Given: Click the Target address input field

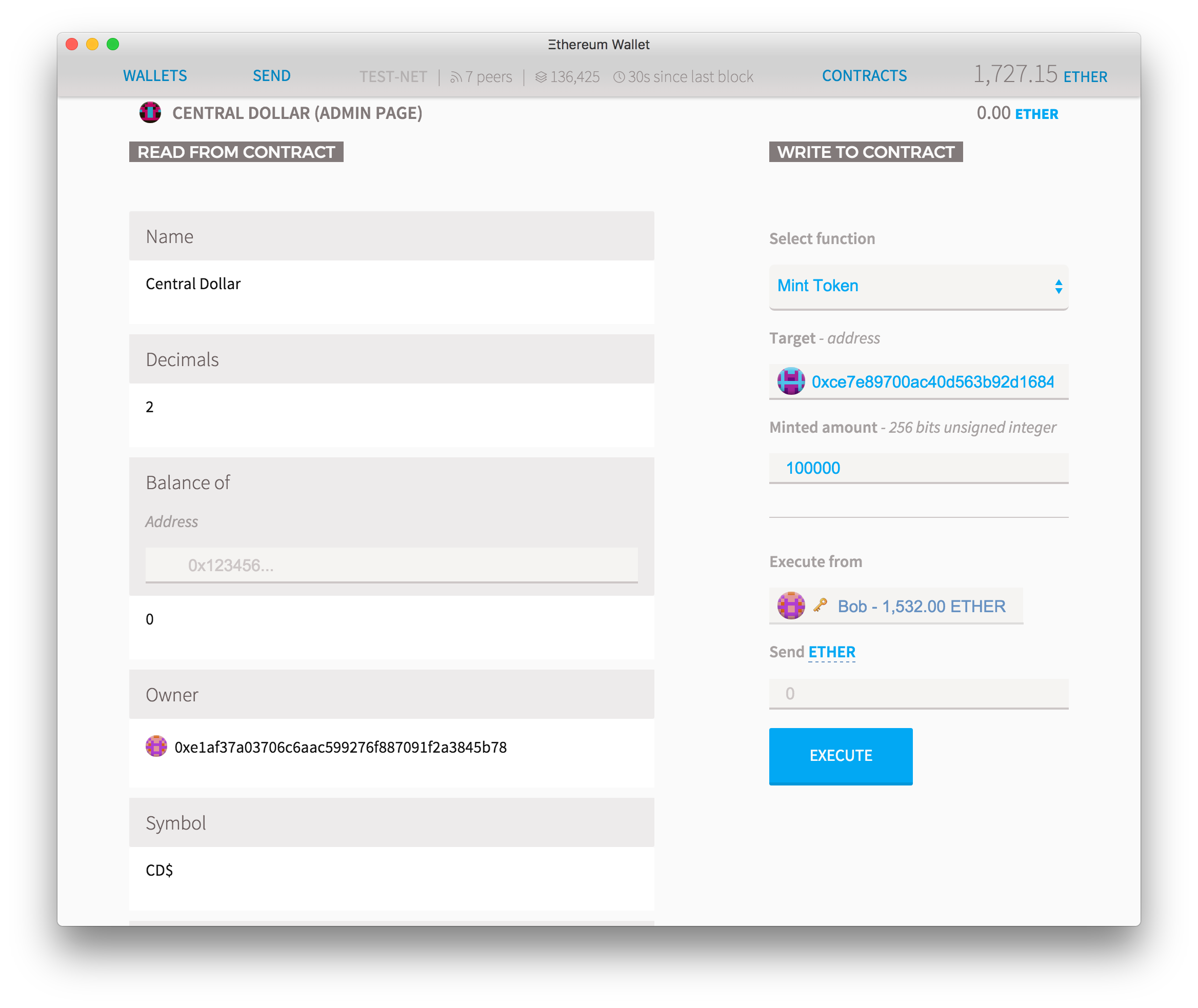Looking at the screenshot, I should (918, 381).
